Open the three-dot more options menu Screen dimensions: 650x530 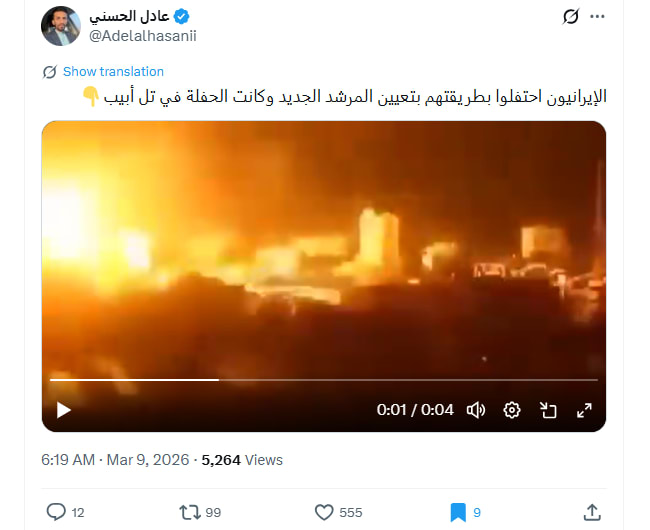597,17
